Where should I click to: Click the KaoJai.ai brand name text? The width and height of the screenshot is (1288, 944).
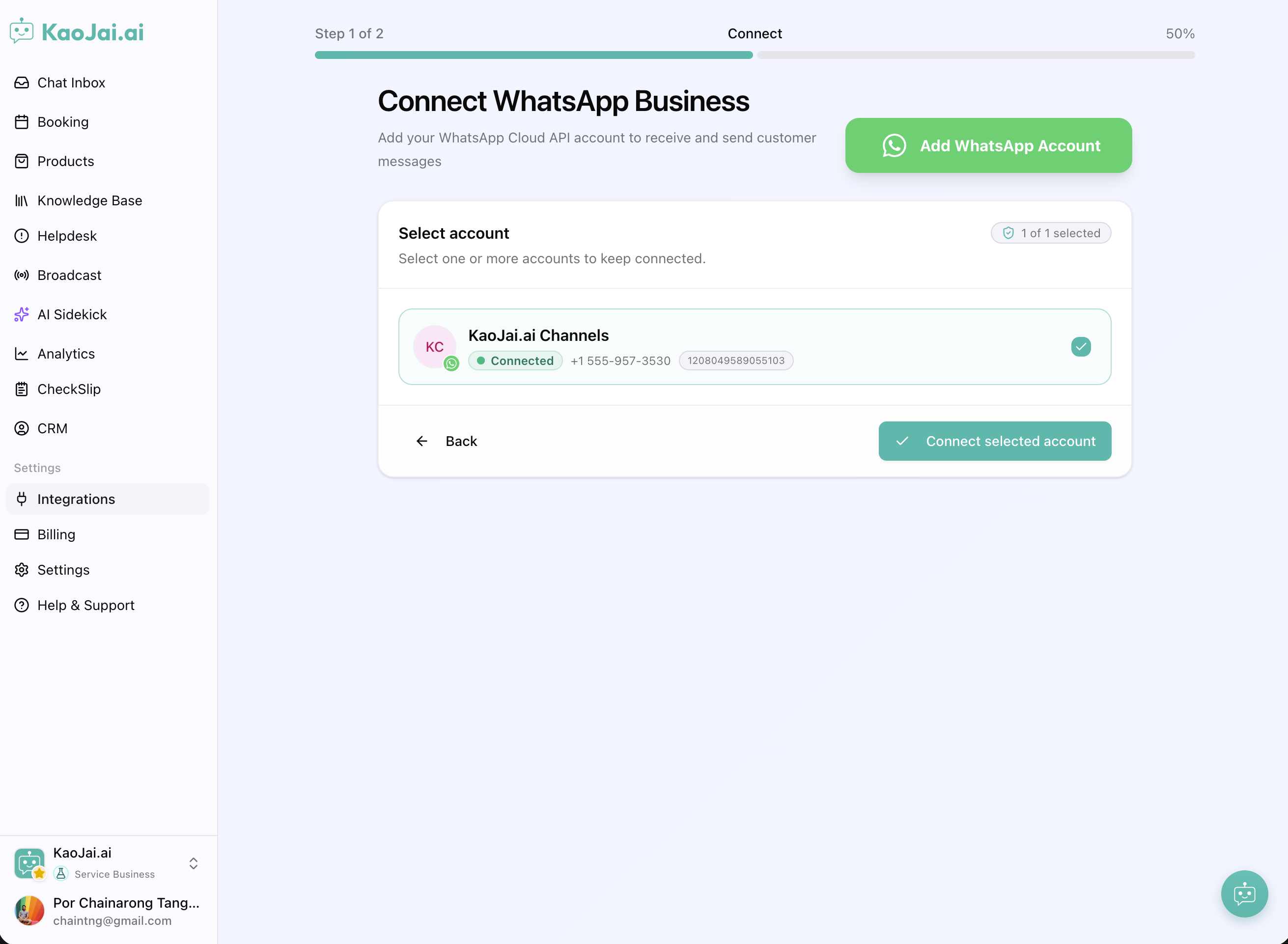point(93,32)
